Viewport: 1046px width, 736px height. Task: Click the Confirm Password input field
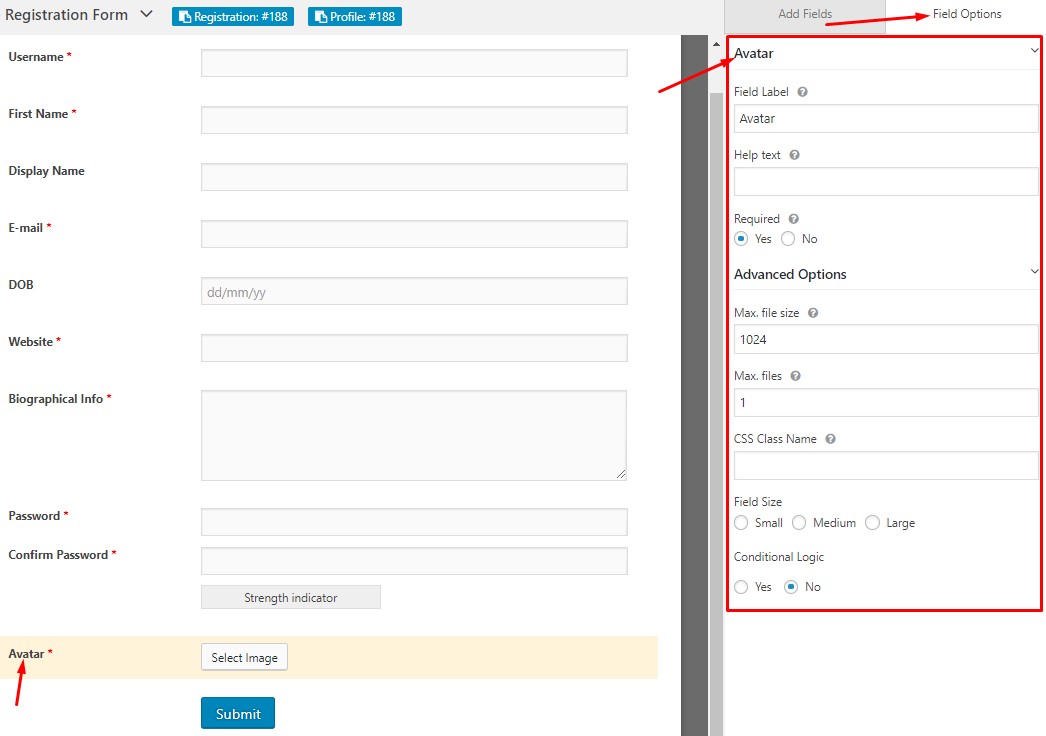[414, 561]
